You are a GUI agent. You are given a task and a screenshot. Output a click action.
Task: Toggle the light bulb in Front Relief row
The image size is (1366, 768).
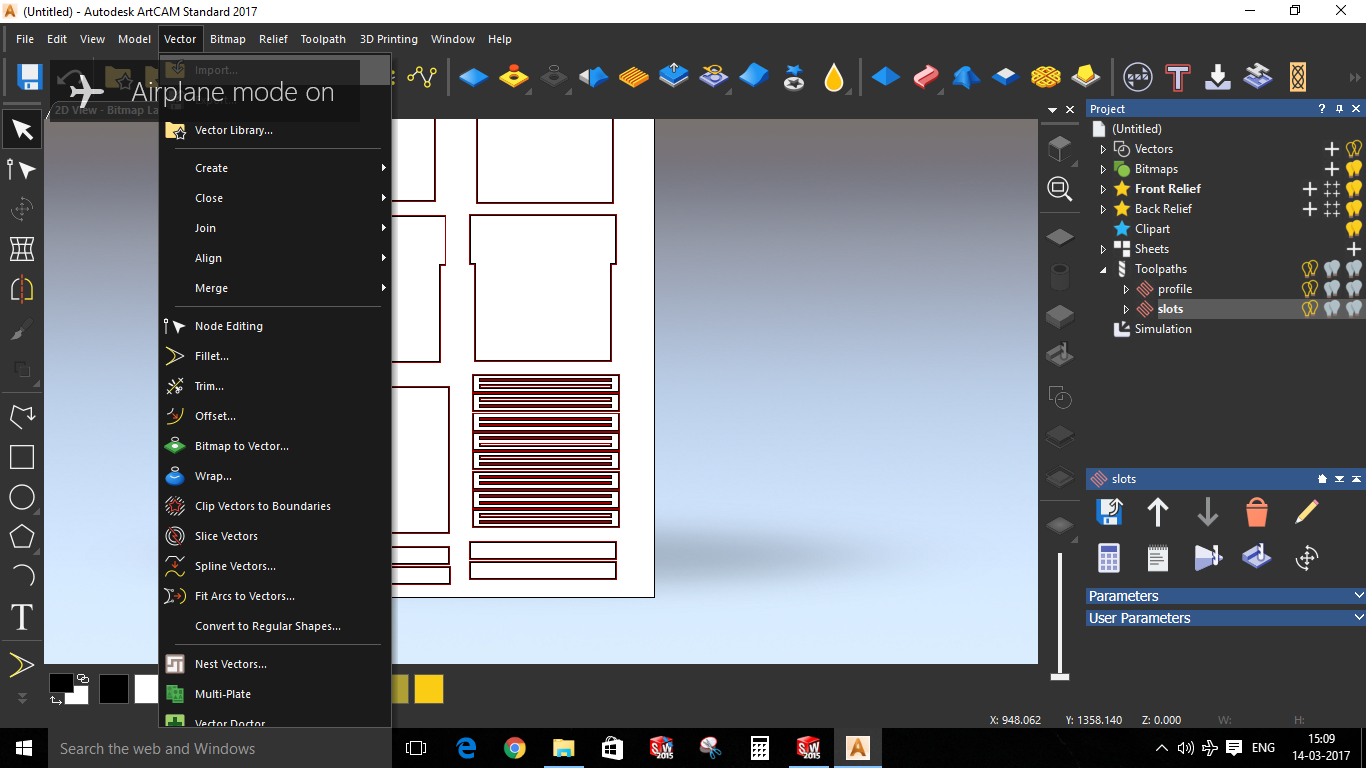[x=1354, y=189]
